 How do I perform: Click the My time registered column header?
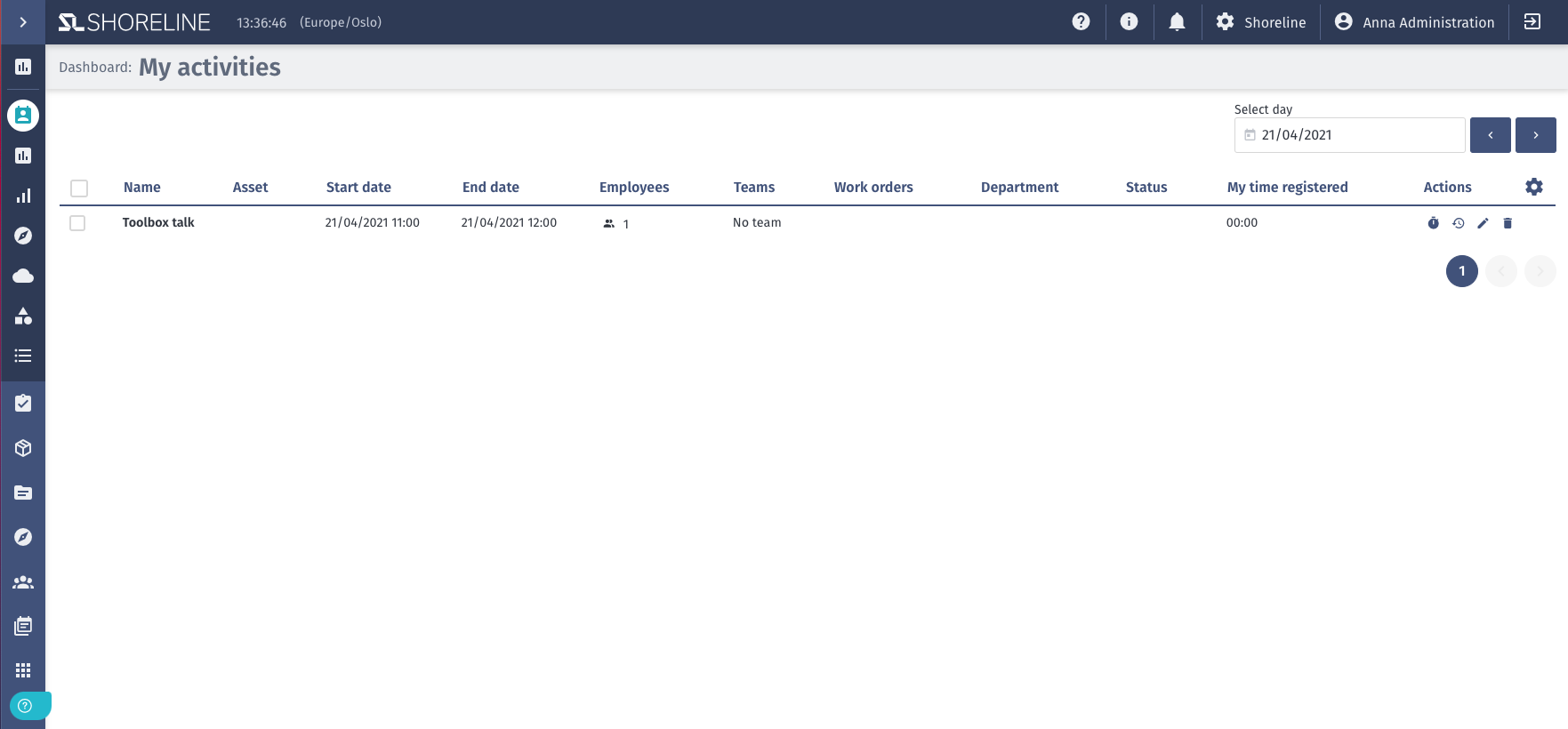pyautogui.click(x=1288, y=187)
